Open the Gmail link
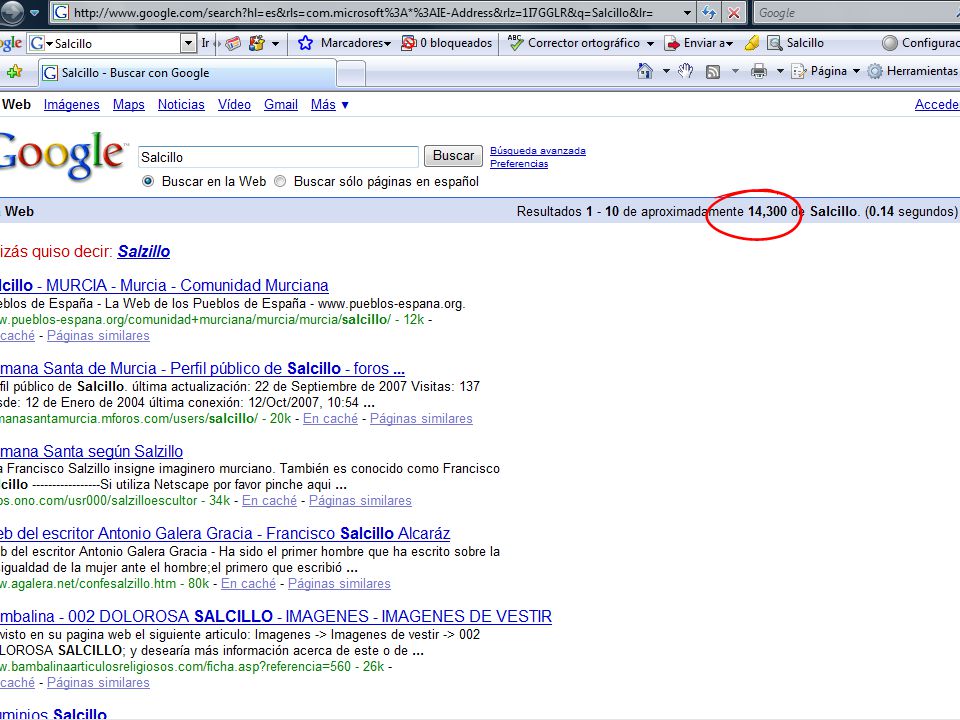 coord(281,105)
